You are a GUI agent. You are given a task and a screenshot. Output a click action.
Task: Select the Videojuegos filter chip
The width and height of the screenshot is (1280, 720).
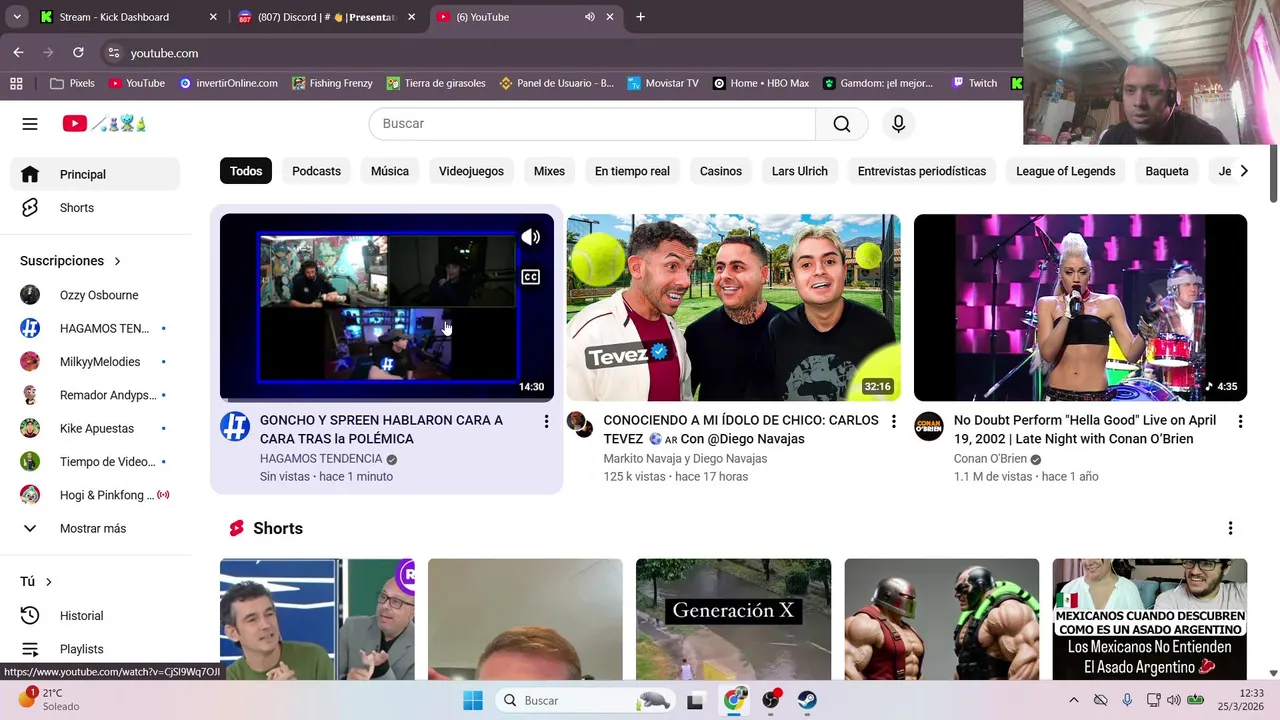(x=471, y=171)
